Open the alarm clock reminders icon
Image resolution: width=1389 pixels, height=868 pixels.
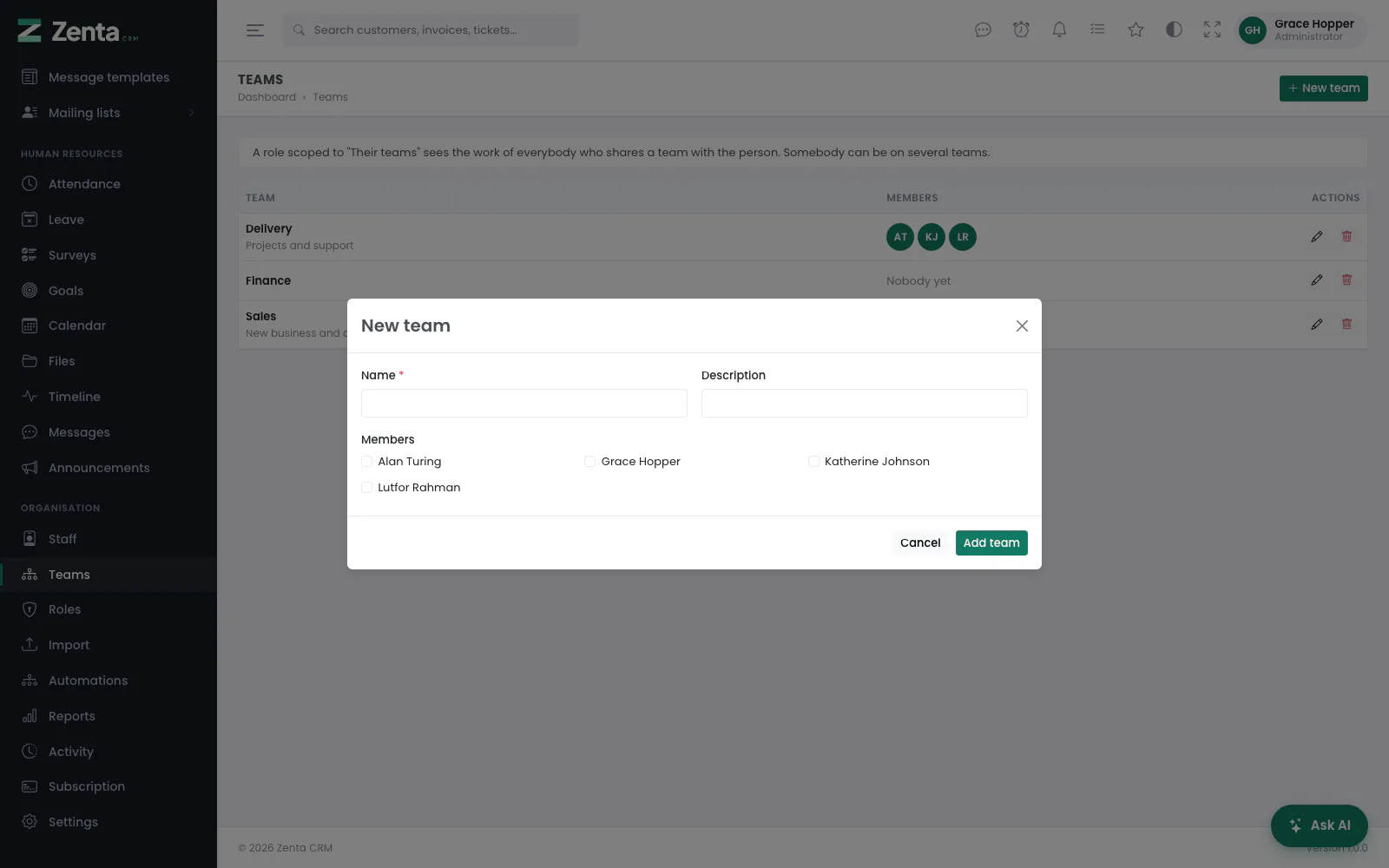tap(1021, 30)
